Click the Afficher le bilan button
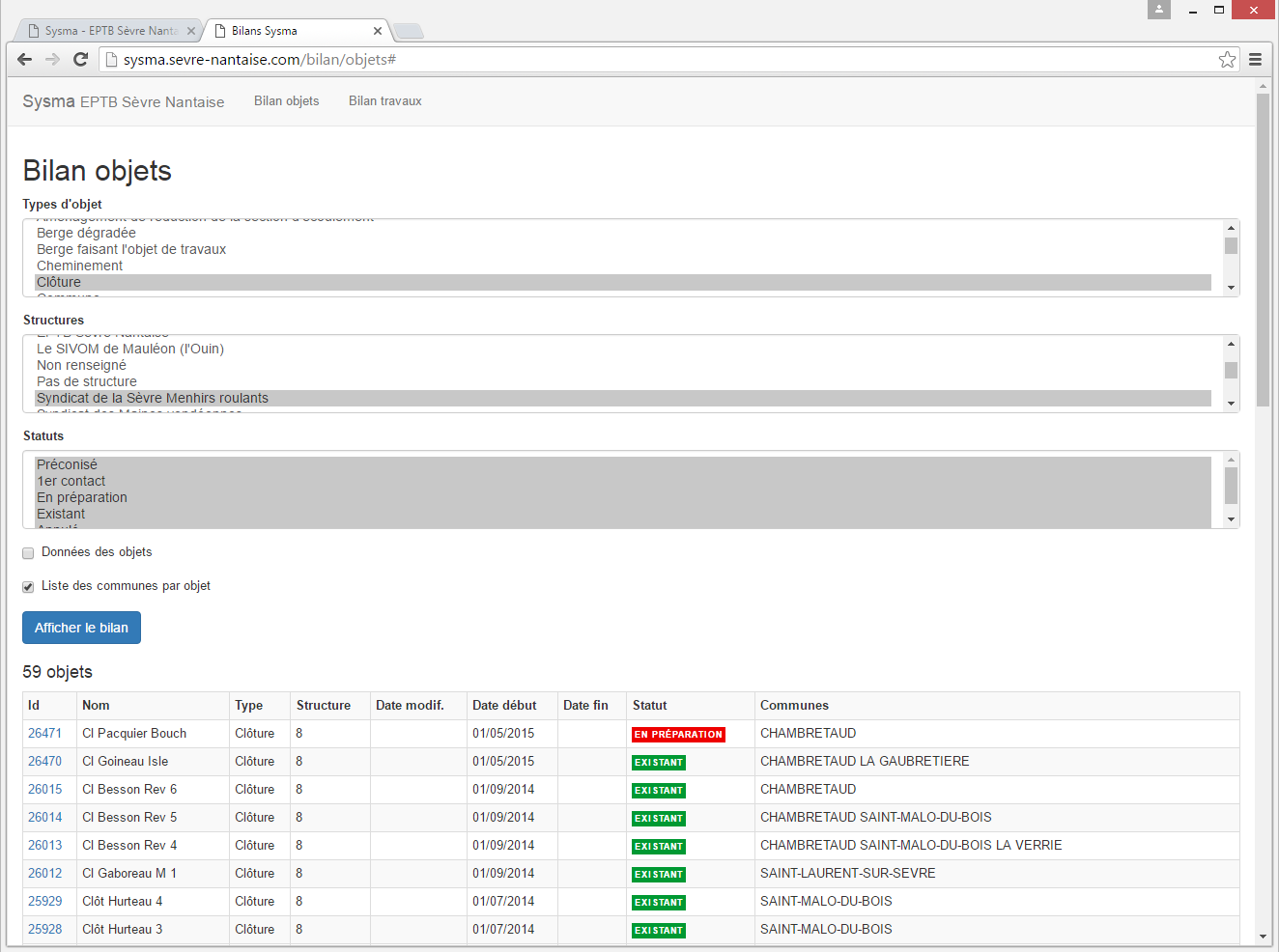 coord(81,628)
